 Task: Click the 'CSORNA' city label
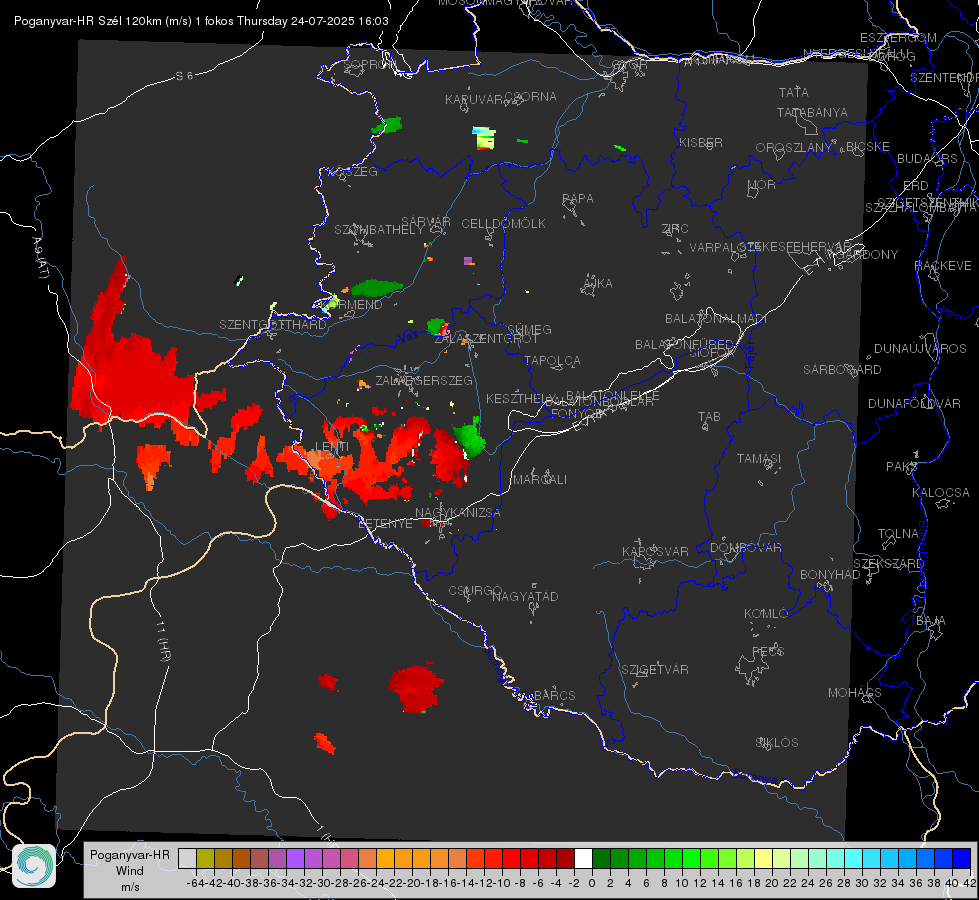531,97
